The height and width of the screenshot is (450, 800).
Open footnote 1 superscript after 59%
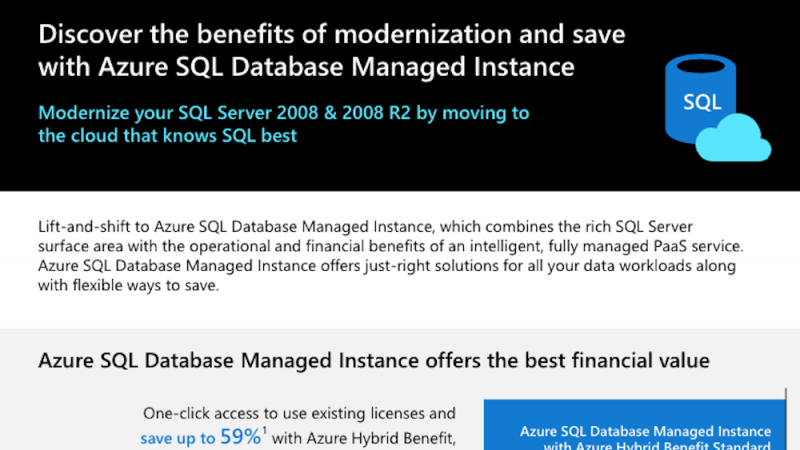pos(264,431)
